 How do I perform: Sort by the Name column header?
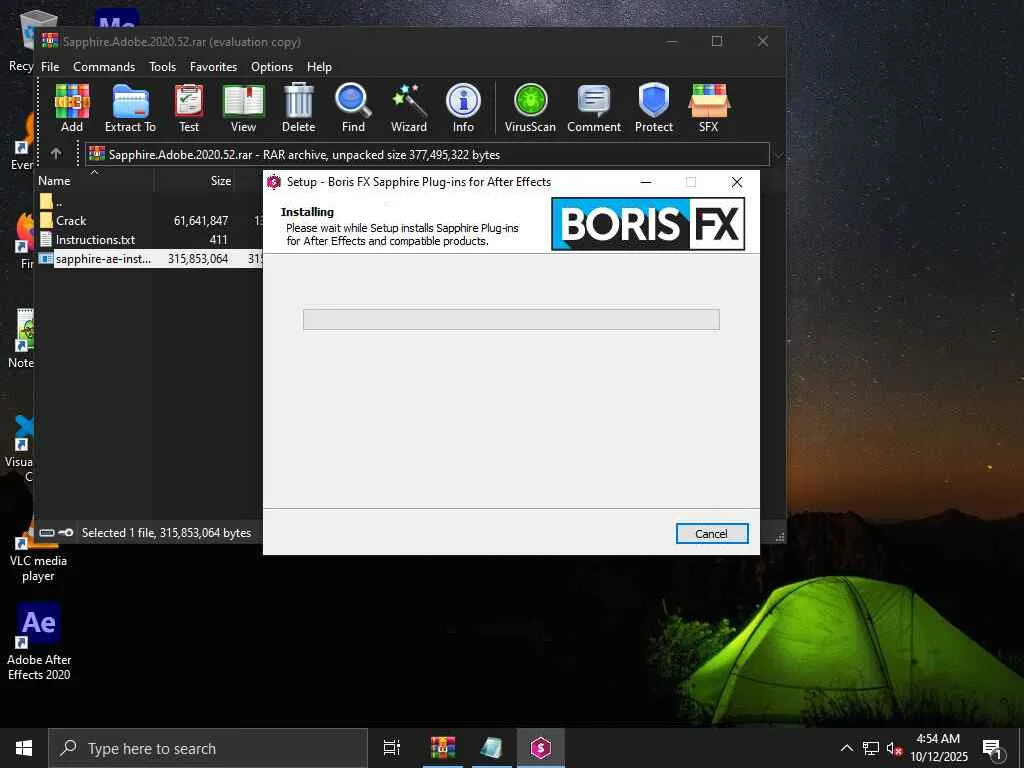[95, 181]
